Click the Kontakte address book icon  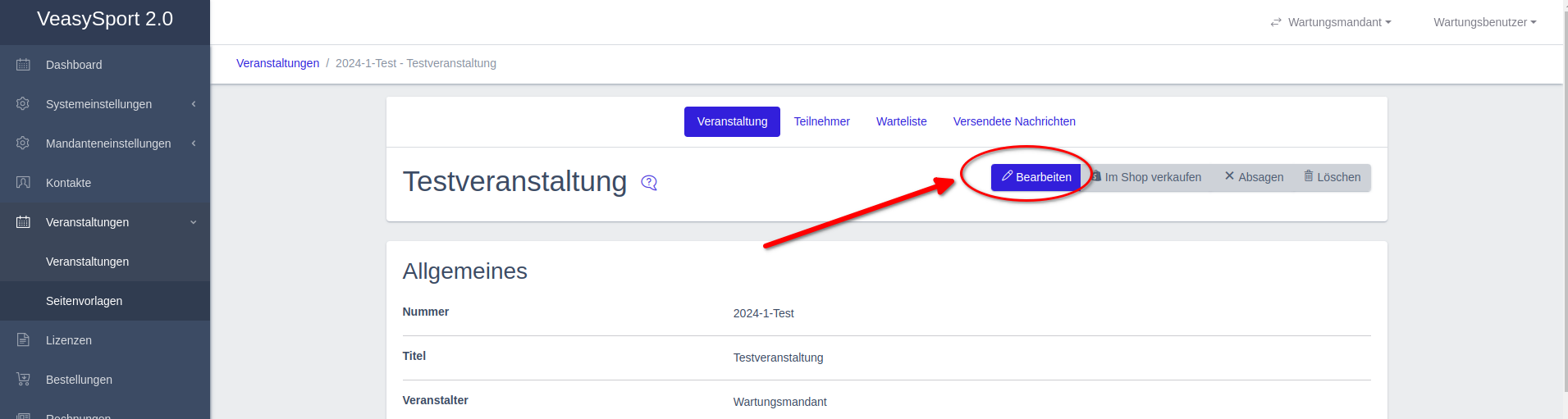pos(23,183)
